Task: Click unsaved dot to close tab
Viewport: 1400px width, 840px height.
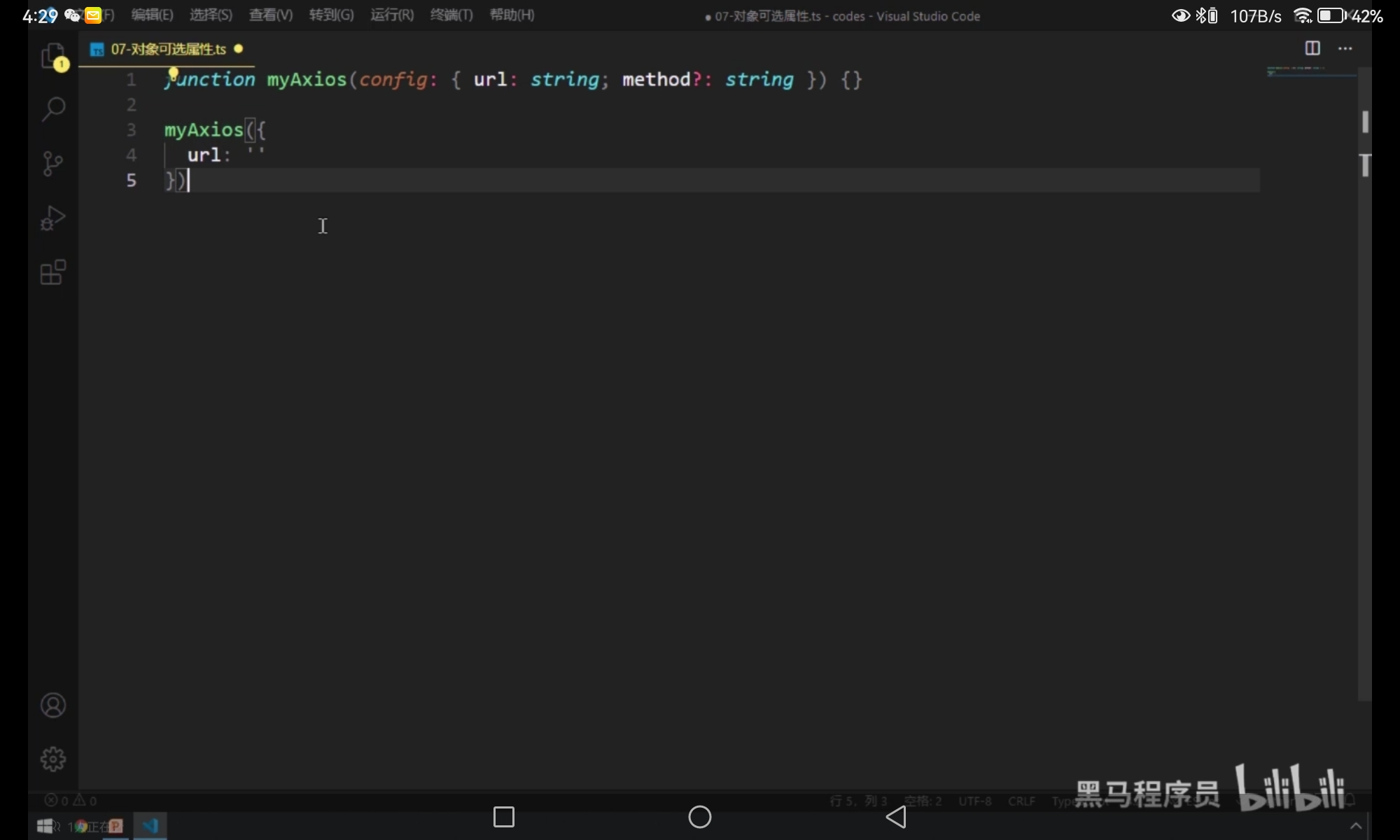Action: [239, 49]
